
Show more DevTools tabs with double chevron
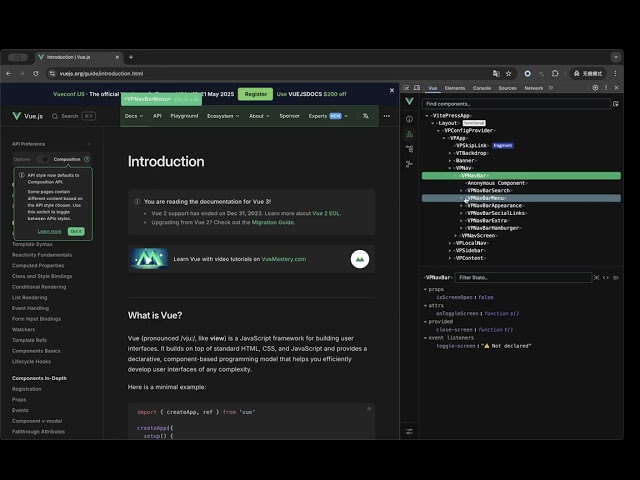click(551, 88)
